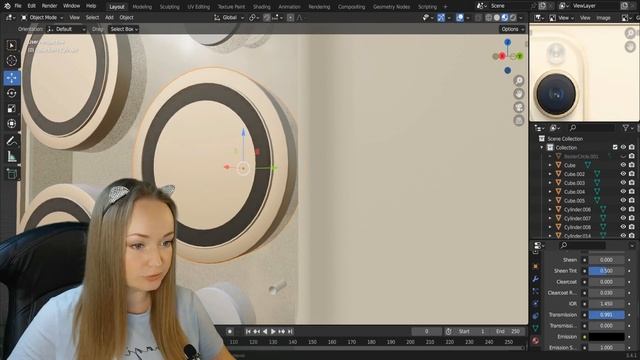Viewport: 640px width, 360px height.
Task: Open shading options dropdown arrow
Action: 521,18
